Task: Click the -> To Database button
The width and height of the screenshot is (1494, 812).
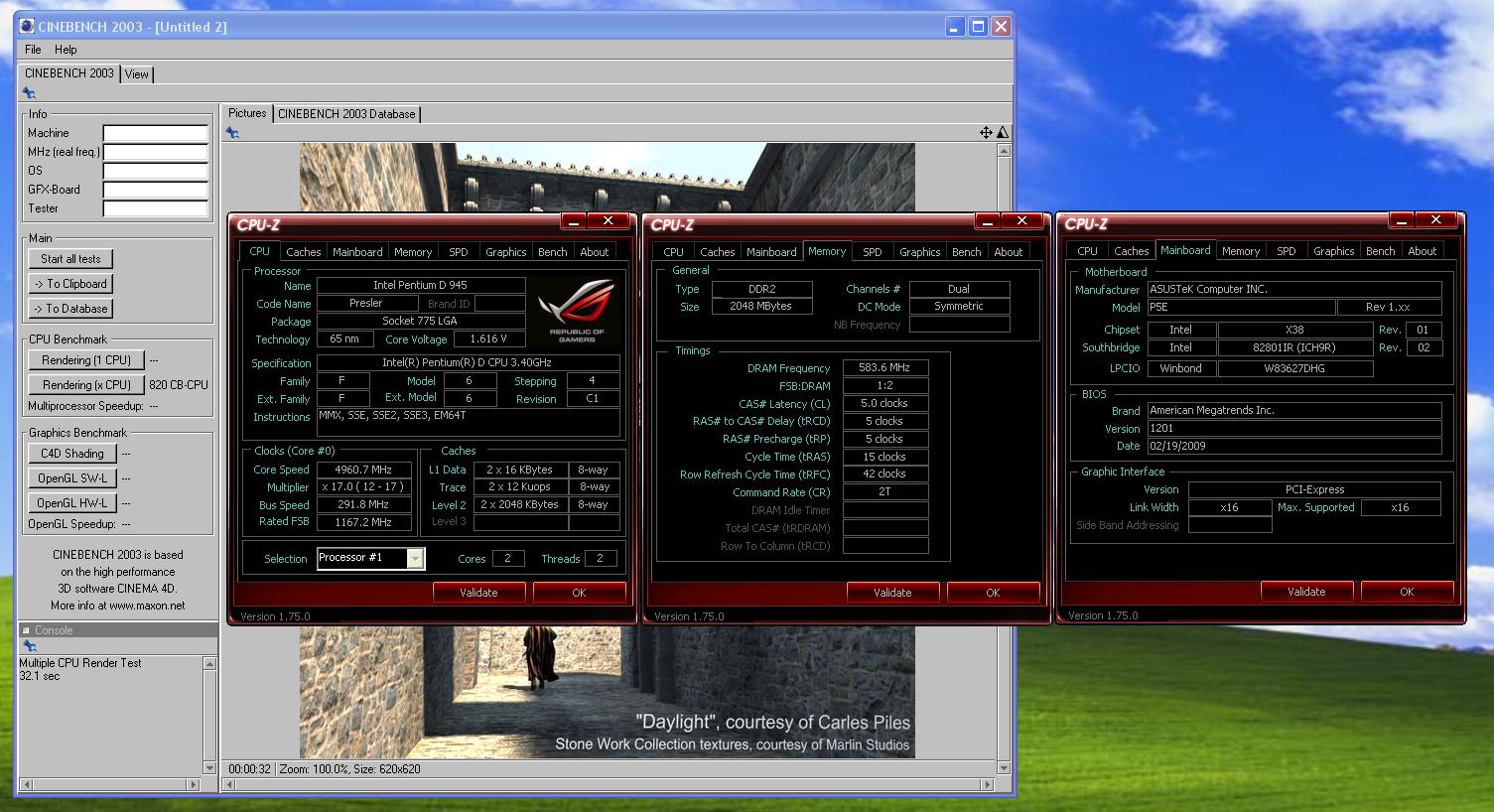Action: coord(70,309)
